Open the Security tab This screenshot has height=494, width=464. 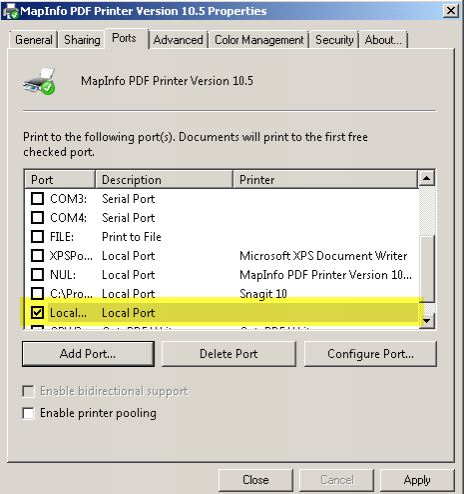(x=334, y=40)
